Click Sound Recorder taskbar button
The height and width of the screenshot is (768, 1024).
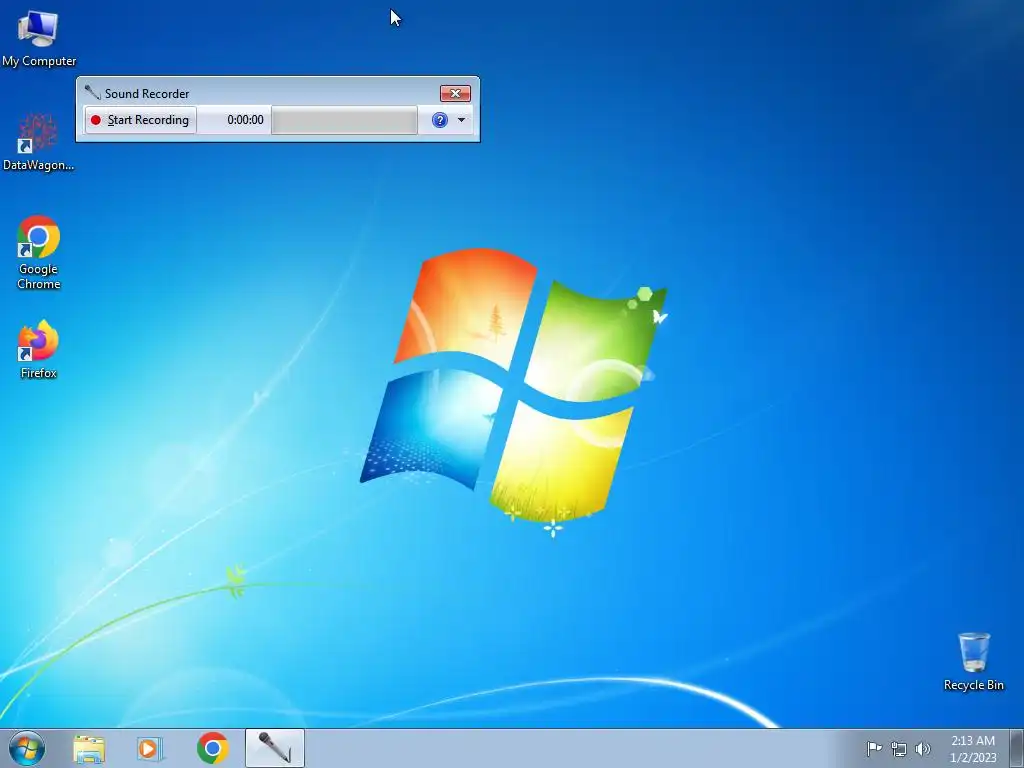tap(274, 748)
